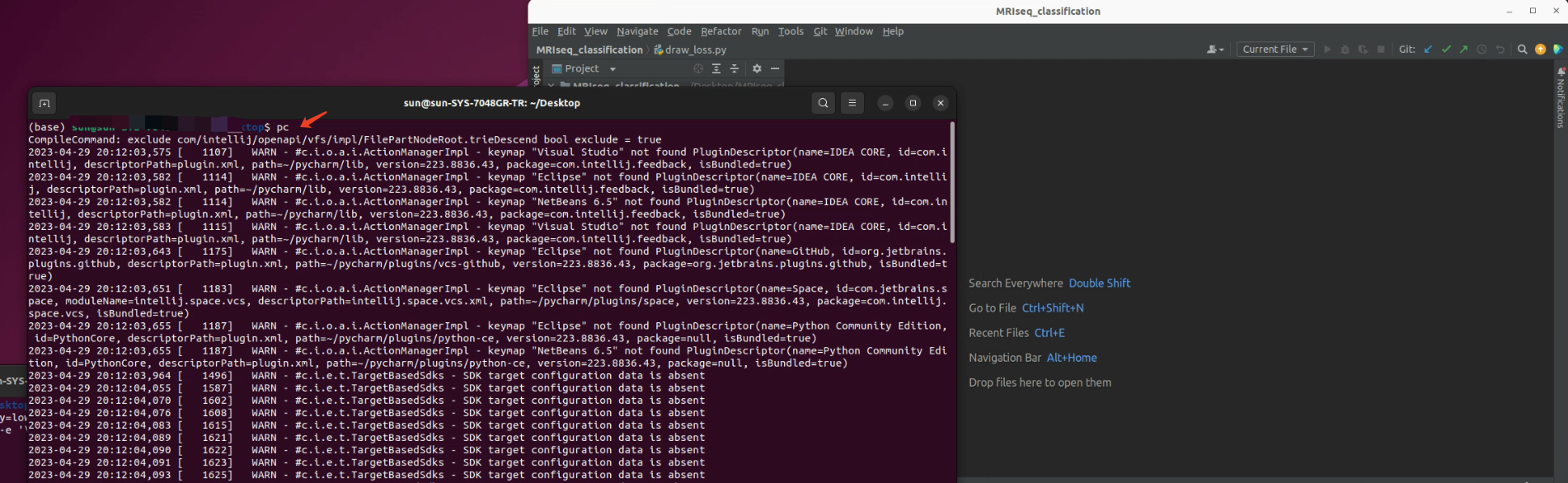
Task: Open the View menu
Action: pyautogui.click(x=595, y=31)
